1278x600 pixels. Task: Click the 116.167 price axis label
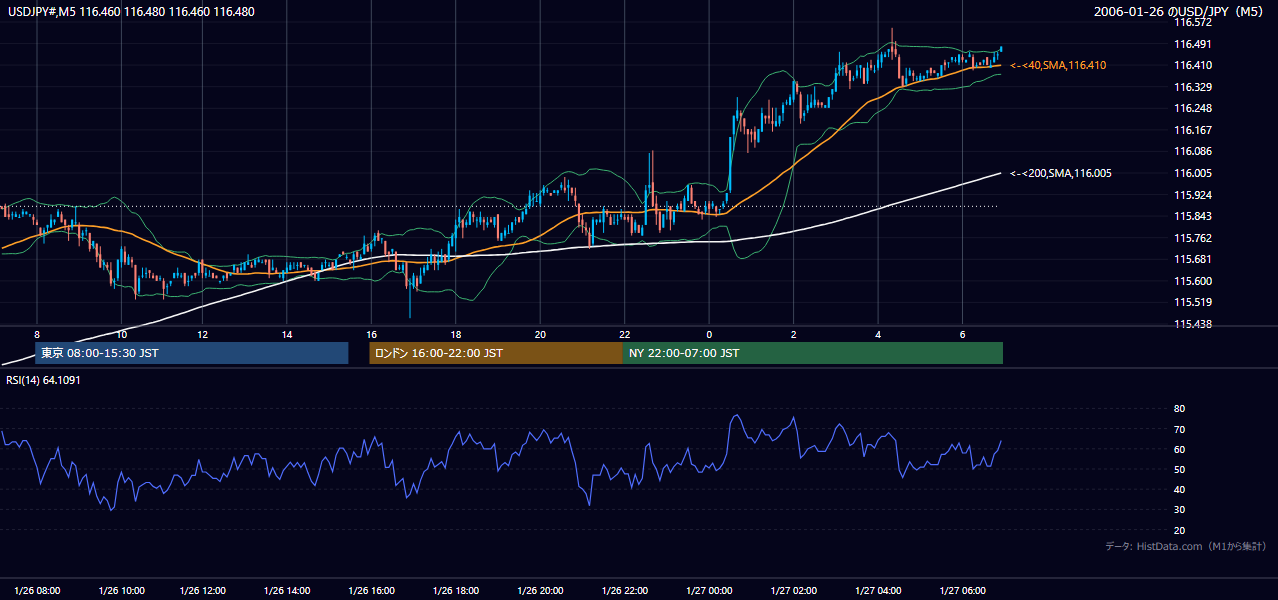coord(1191,130)
